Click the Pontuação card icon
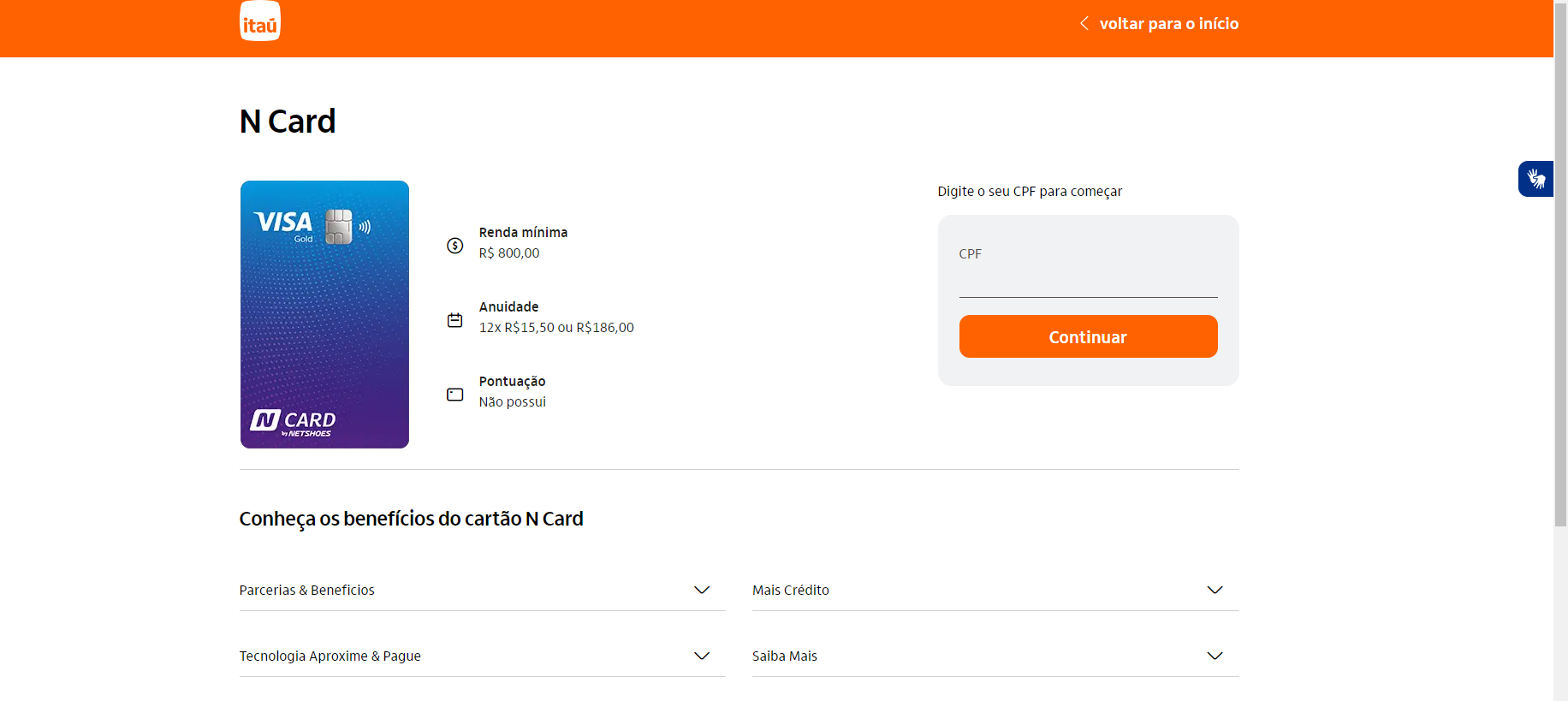 [455, 395]
